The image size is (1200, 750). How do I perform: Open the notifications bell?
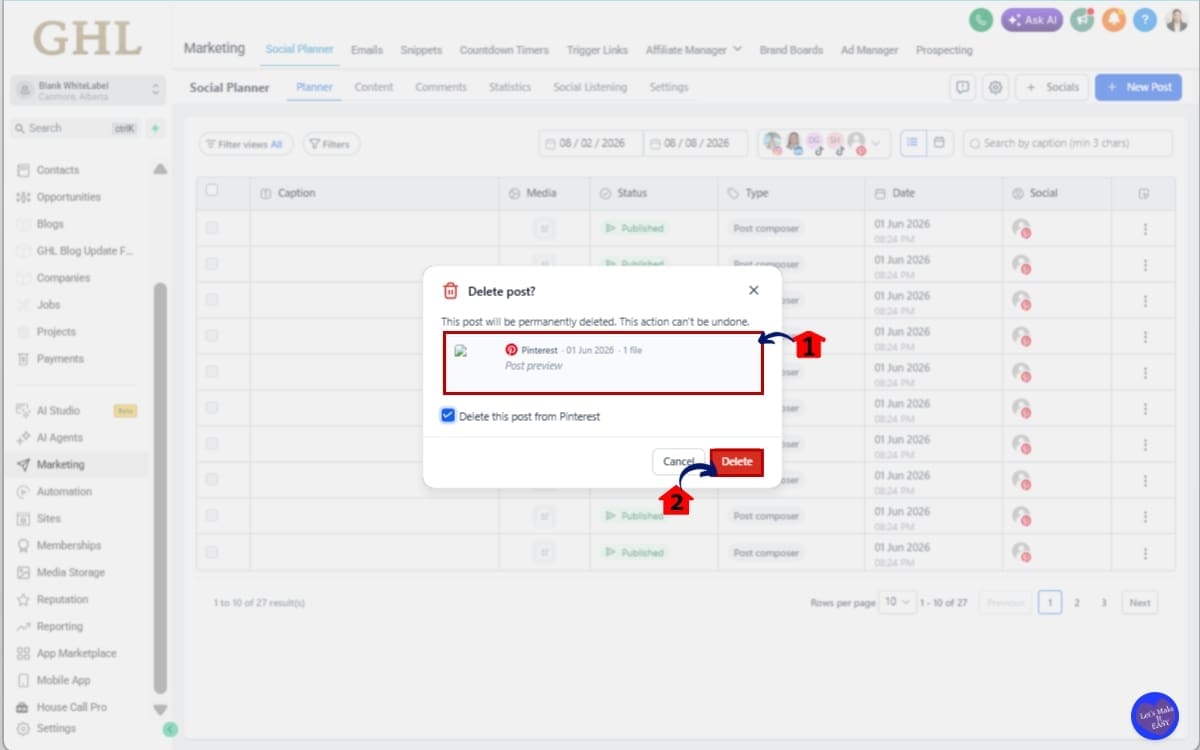pyautogui.click(x=1113, y=19)
